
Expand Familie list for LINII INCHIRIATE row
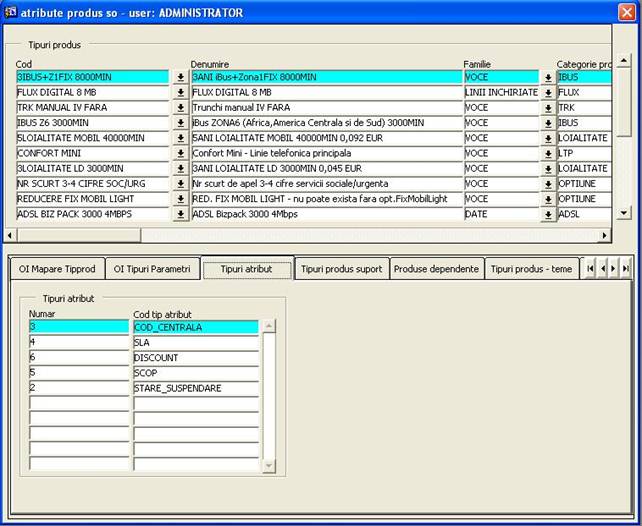[548, 93]
